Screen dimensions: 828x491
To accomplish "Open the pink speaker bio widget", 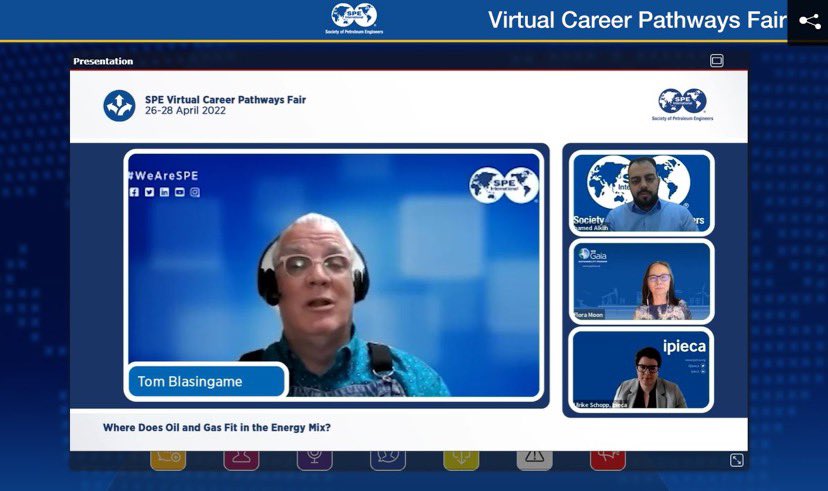I will coord(241,459).
